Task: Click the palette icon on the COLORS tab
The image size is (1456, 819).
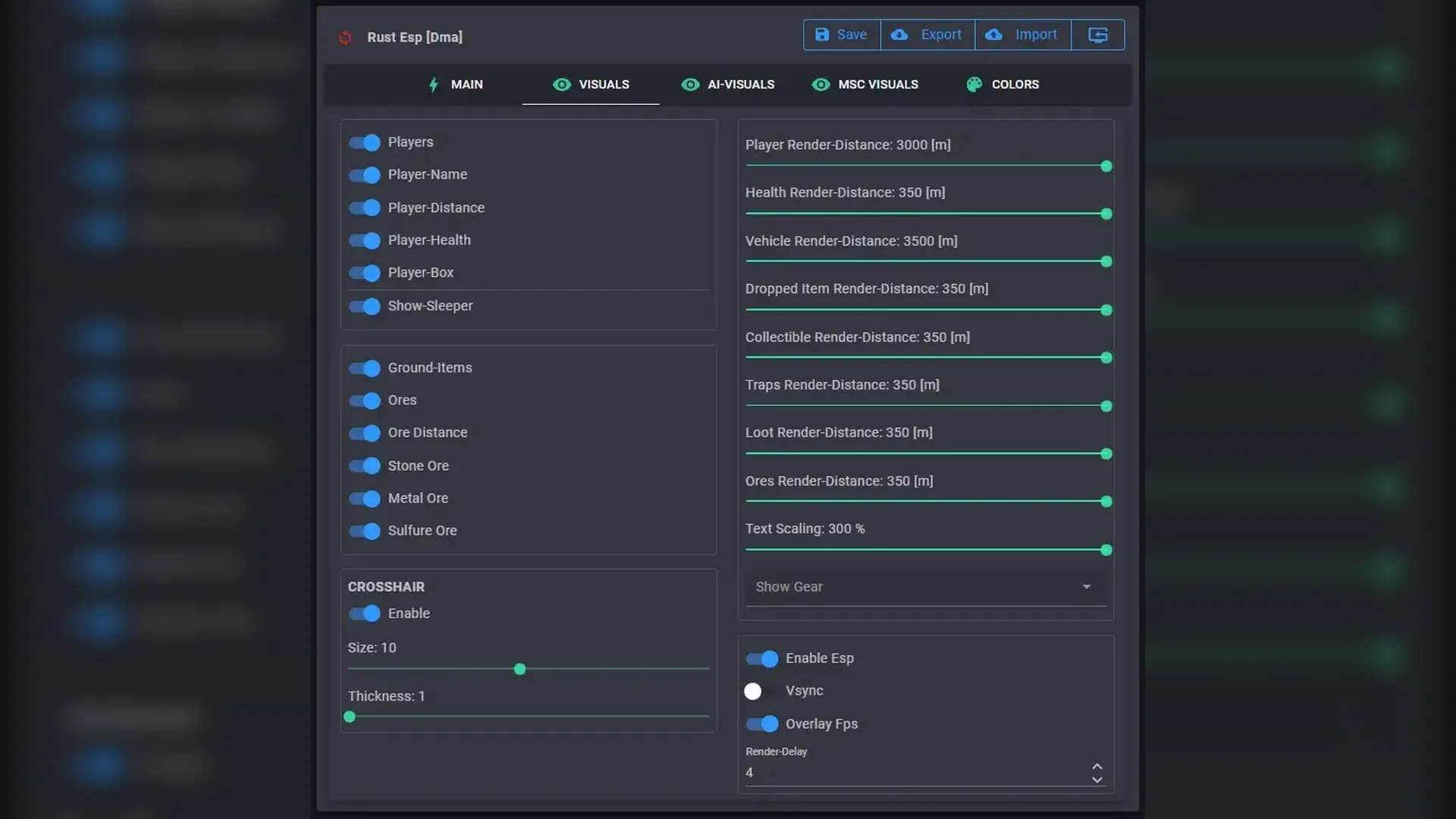Action: 974,85
